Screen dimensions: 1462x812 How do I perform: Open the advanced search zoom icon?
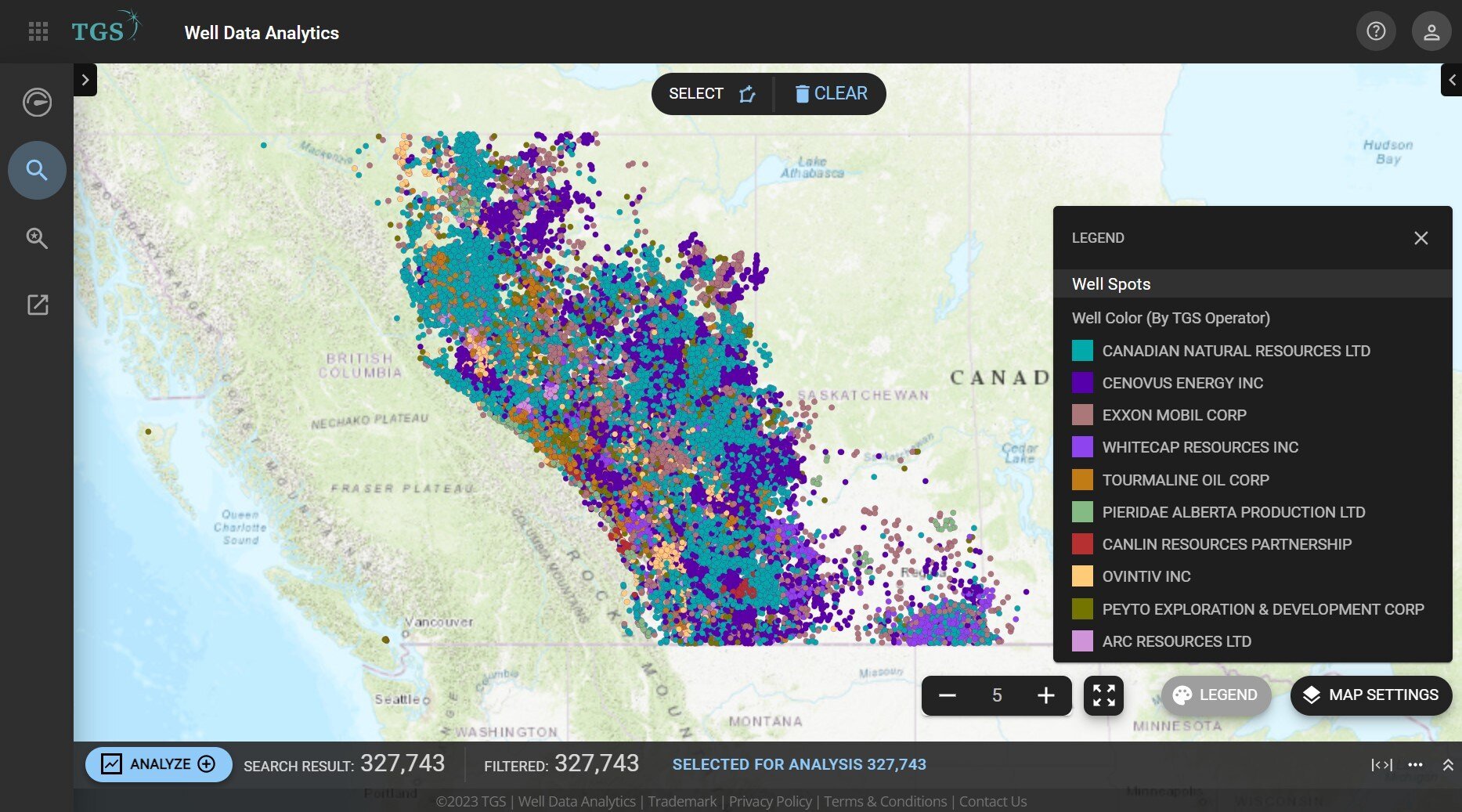pyautogui.click(x=37, y=238)
